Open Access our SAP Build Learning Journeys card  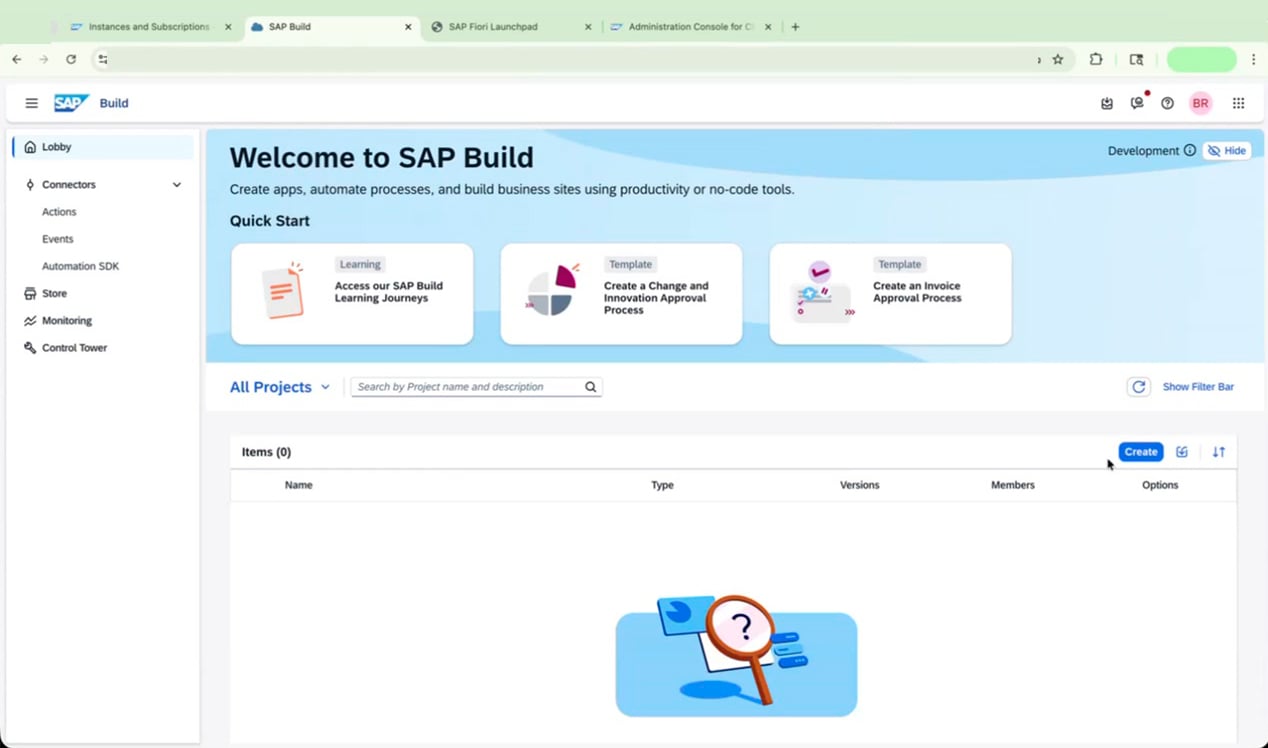point(352,294)
